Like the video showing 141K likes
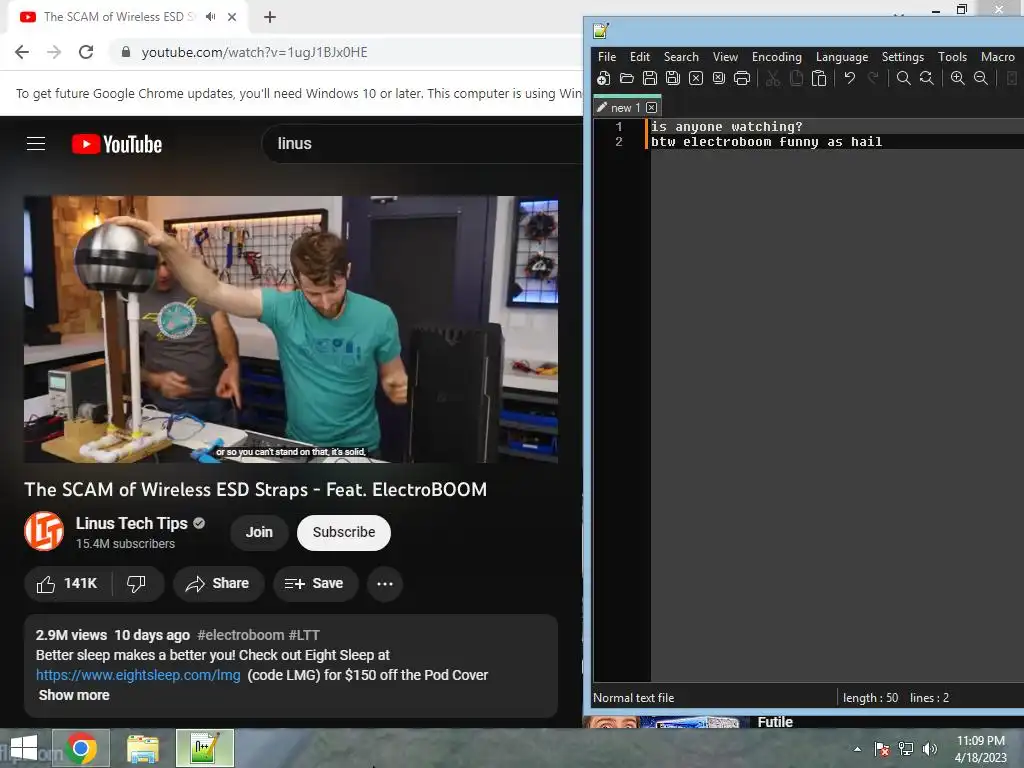Viewport: 1024px width, 768px height. click(67, 584)
